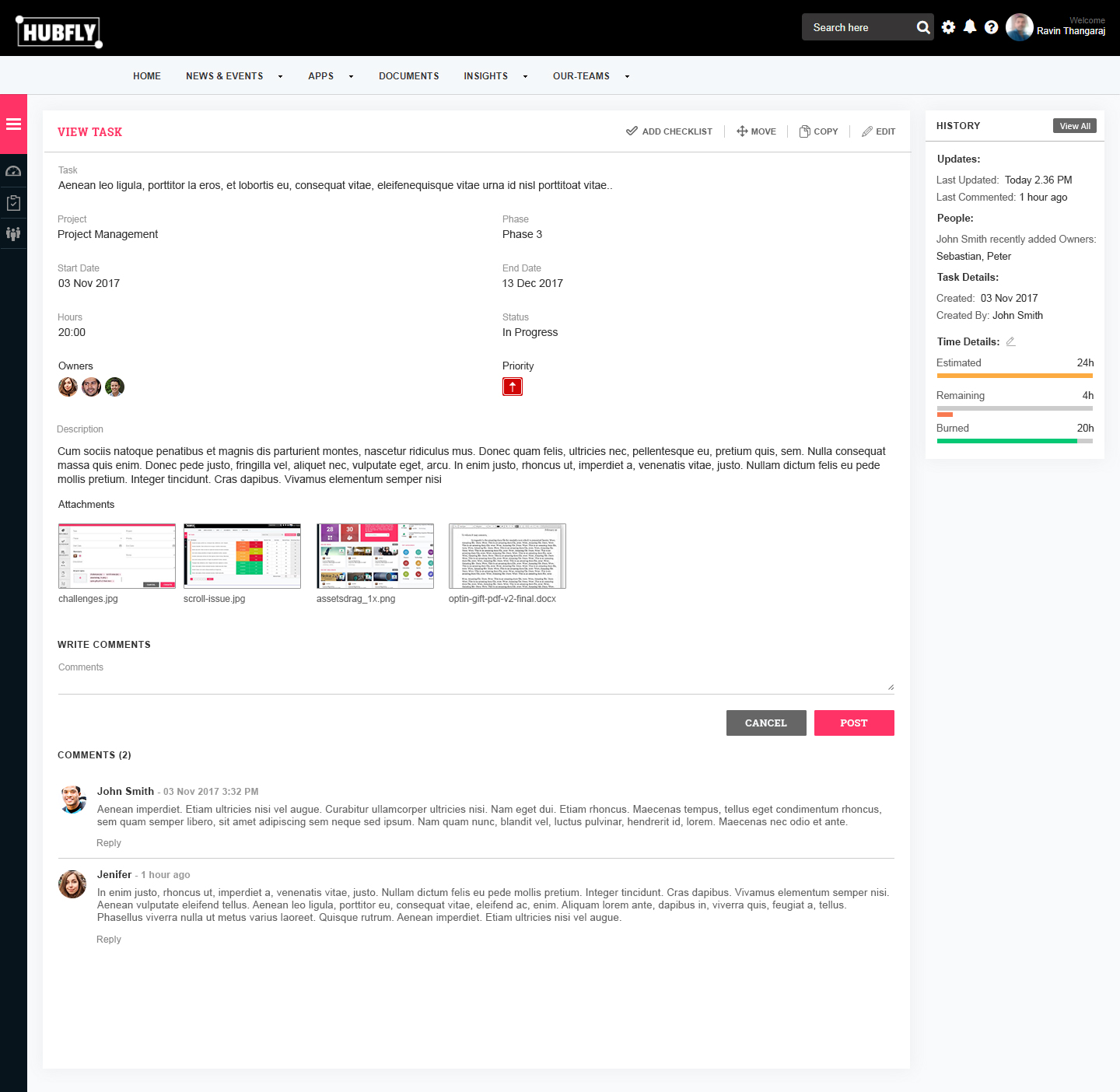Expand News & Events dropdown arrow
Image resolution: width=1120 pixels, height=1092 pixels.
281,76
